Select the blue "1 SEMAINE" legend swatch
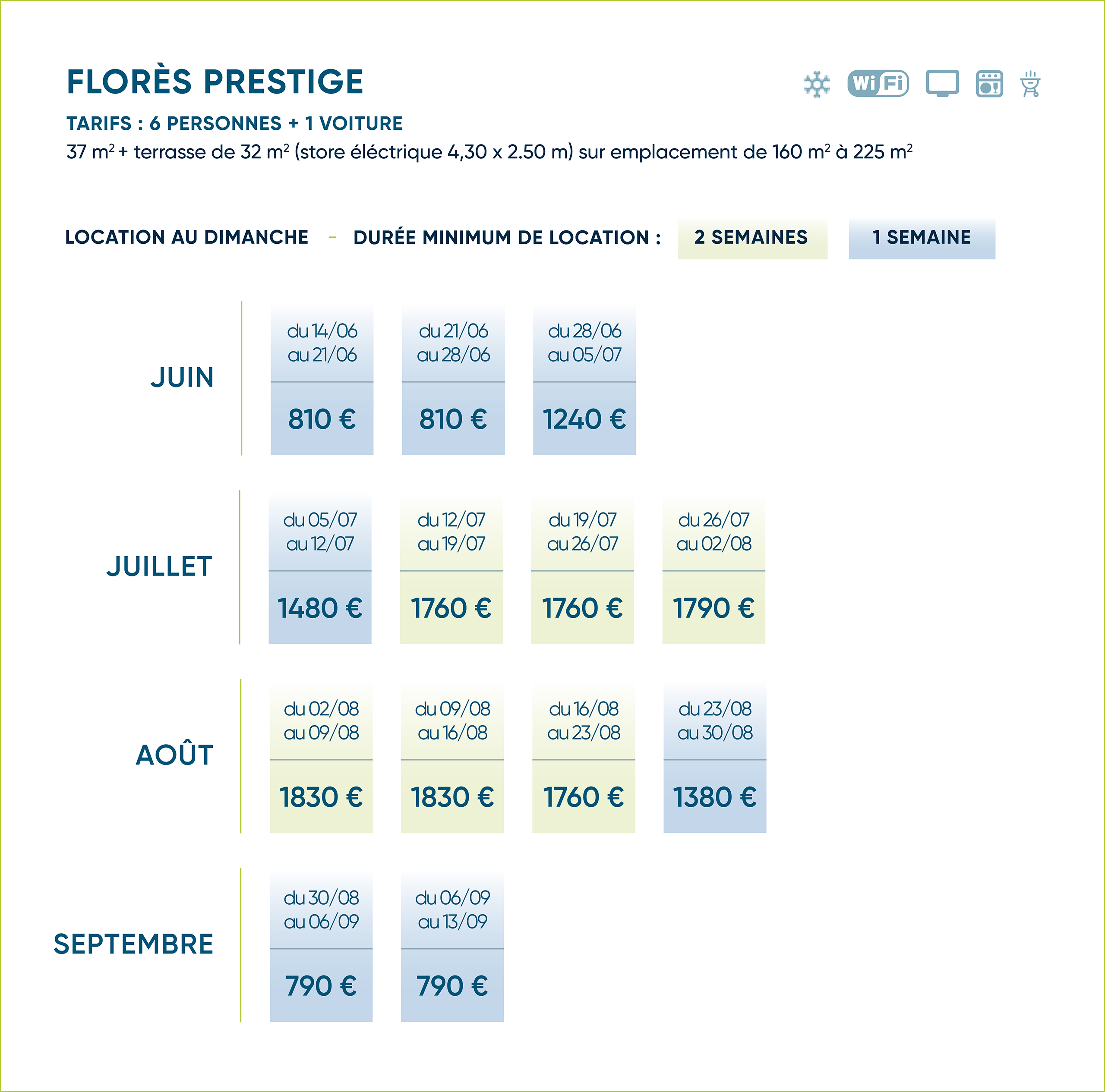 pyautogui.click(x=922, y=238)
